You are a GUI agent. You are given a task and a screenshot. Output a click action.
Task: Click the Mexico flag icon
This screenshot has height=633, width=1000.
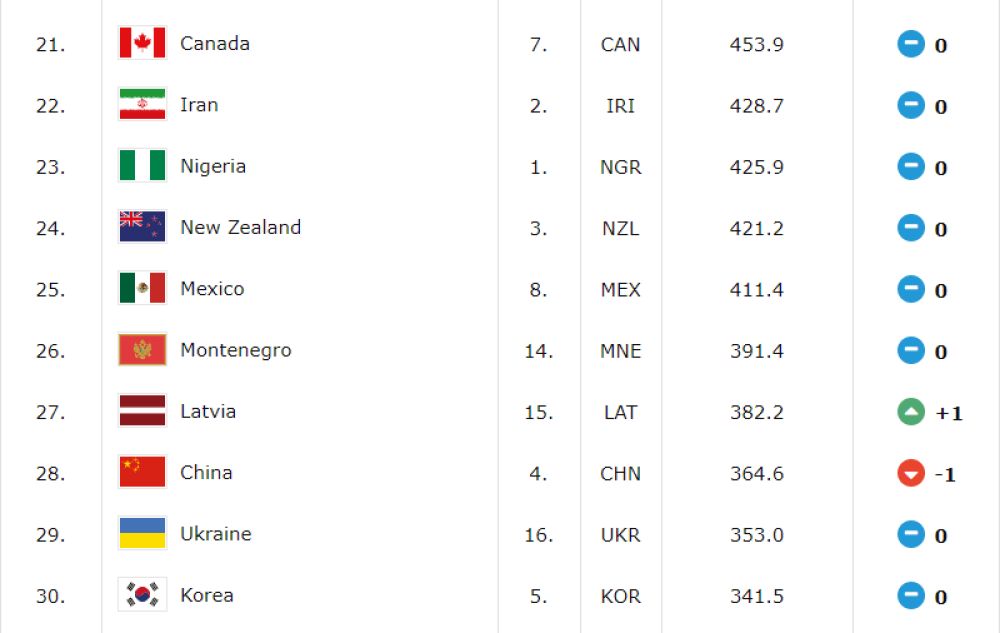[142, 287]
